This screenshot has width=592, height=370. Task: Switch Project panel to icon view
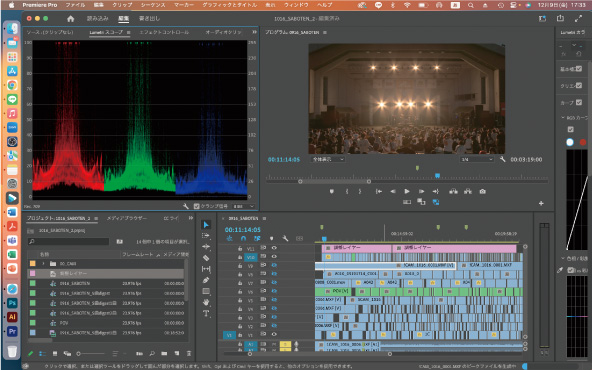[55, 353]
